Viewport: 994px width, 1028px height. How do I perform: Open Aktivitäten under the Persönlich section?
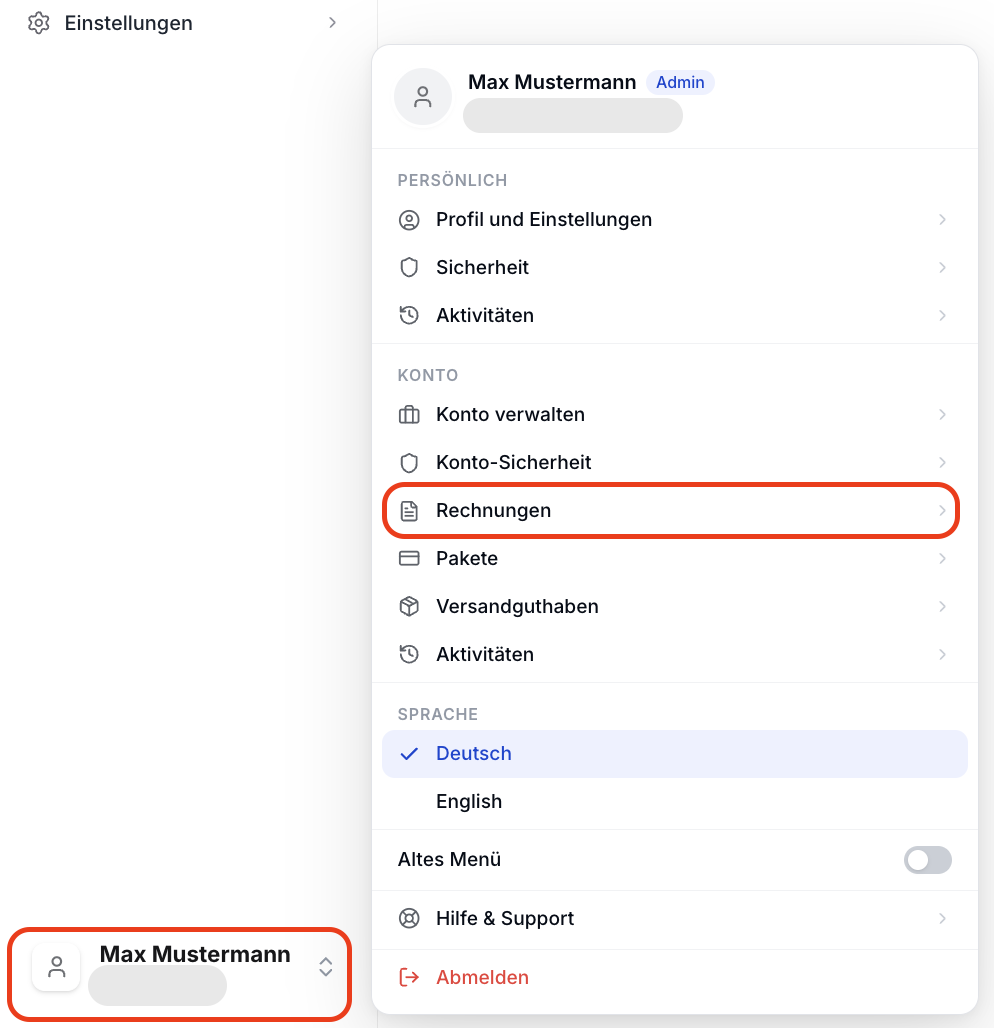[675, 315]
